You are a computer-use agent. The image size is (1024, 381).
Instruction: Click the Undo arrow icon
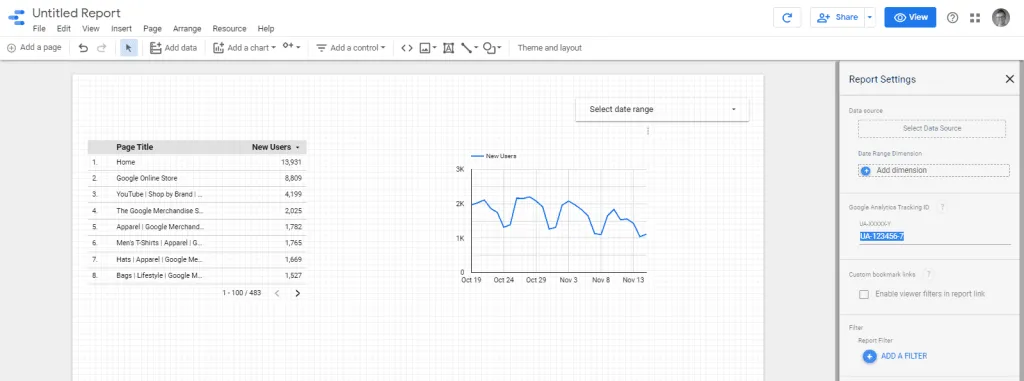coord(83,48)
